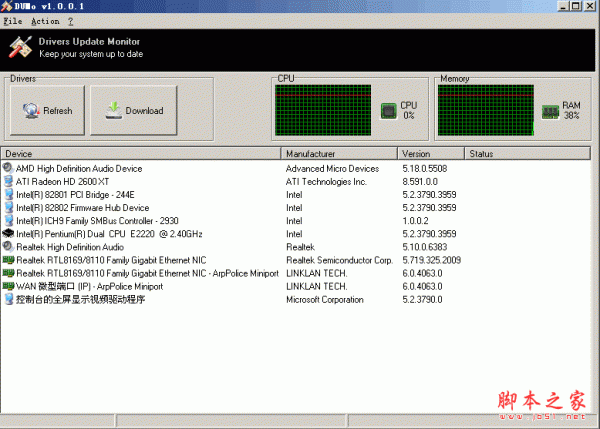Sort by the Manufacturer column header
600x429 pixels.
point(339,153)
